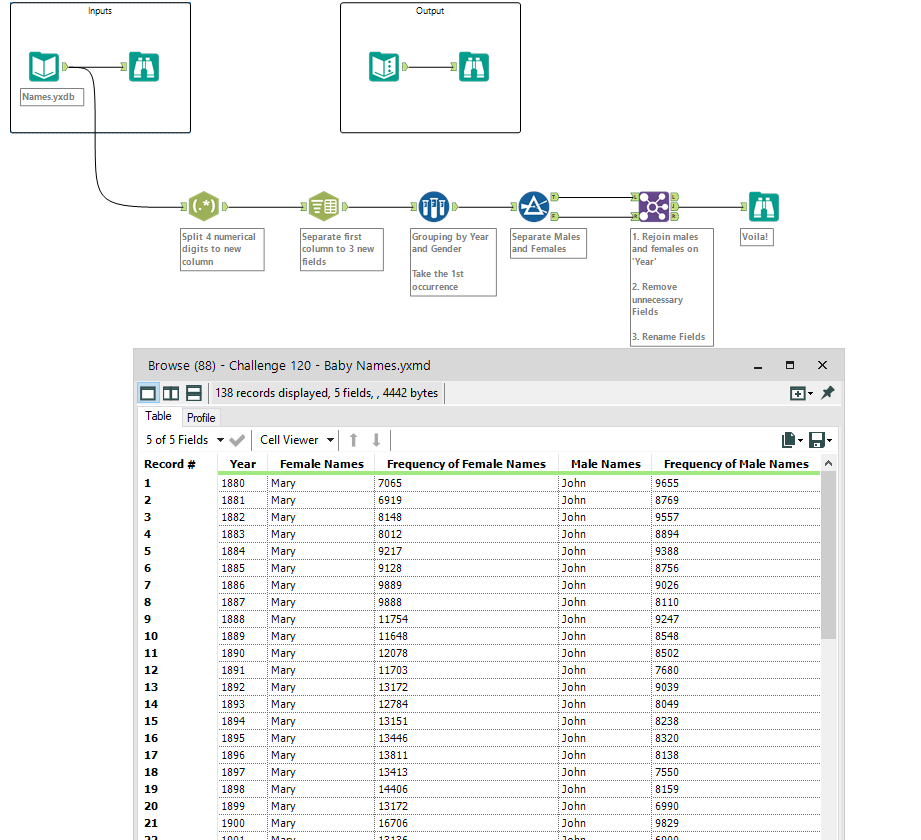
Task: Toggle side-by-side split results view
Action: (171, 394)
